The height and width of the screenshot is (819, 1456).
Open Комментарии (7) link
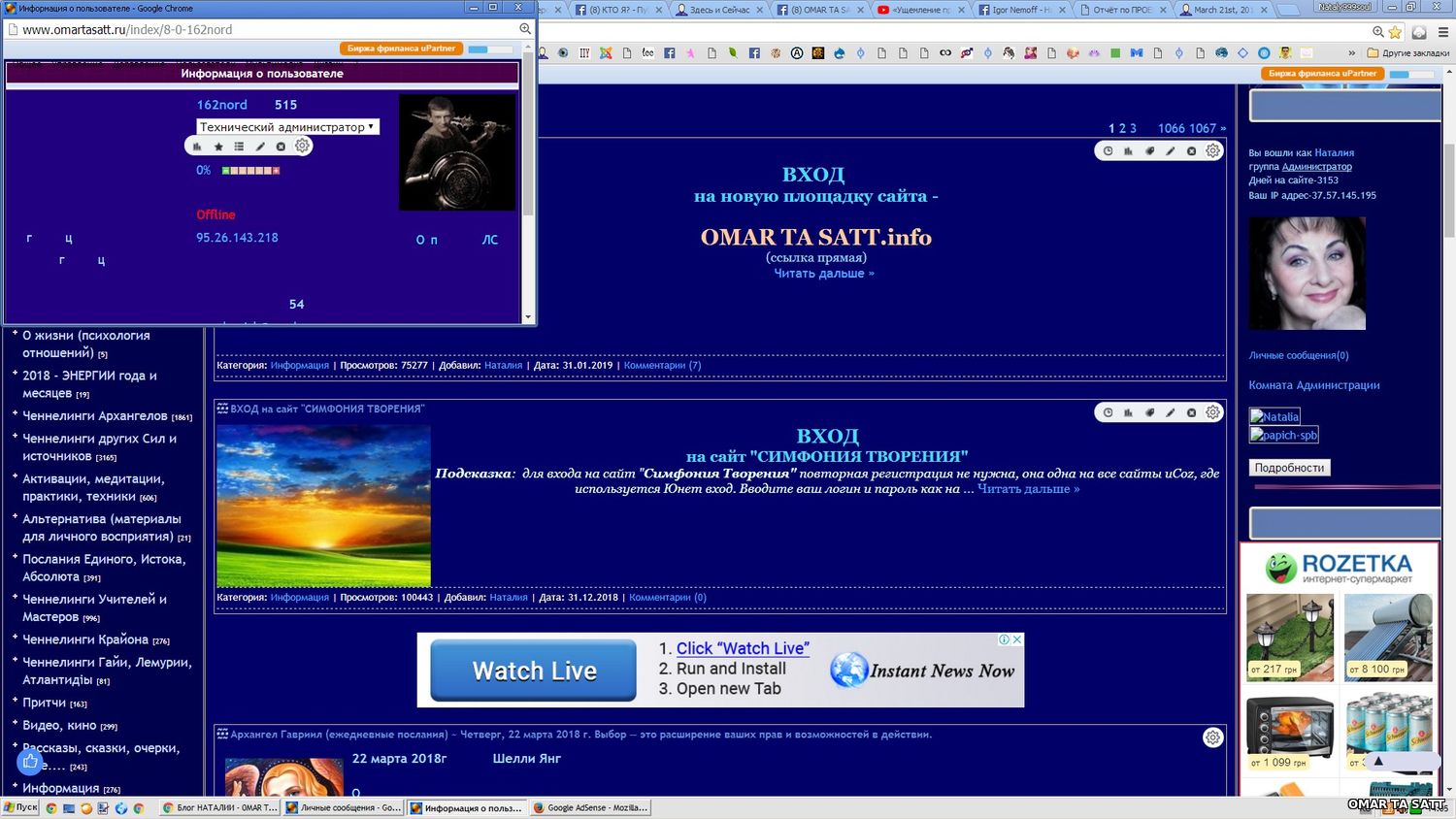[662, 366]
